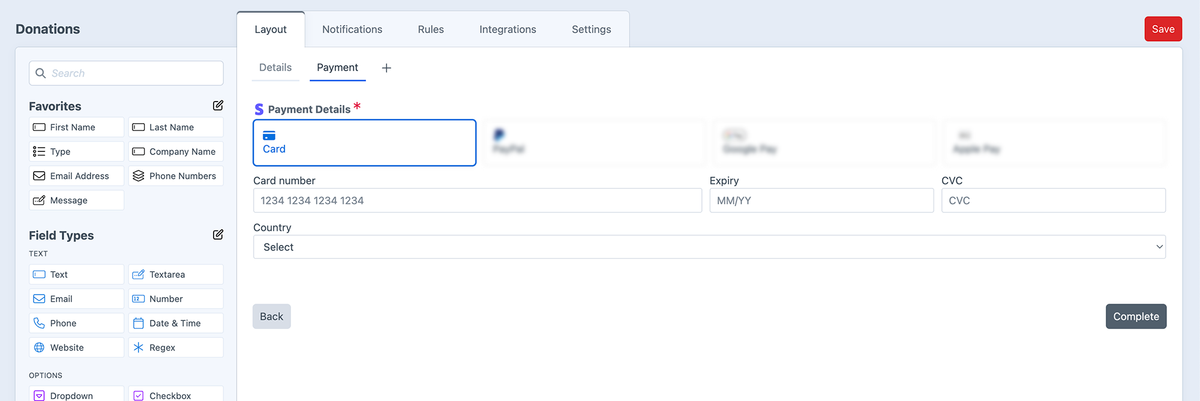The width and height of the screenshot is (1200, 401).
Task: Add the Last Name favorite field
Action: click(176, 127)
